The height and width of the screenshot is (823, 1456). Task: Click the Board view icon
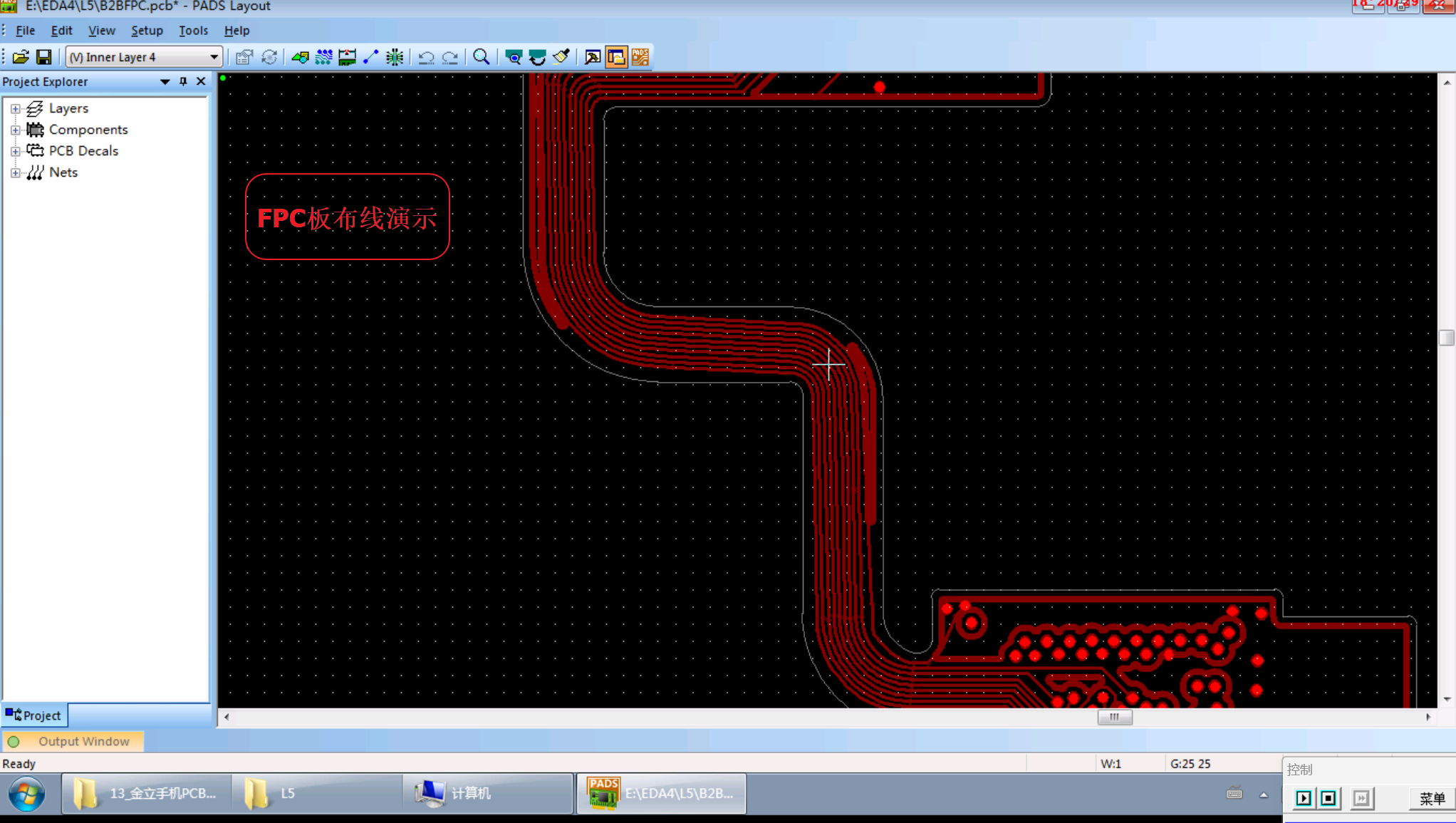(514, 57)
